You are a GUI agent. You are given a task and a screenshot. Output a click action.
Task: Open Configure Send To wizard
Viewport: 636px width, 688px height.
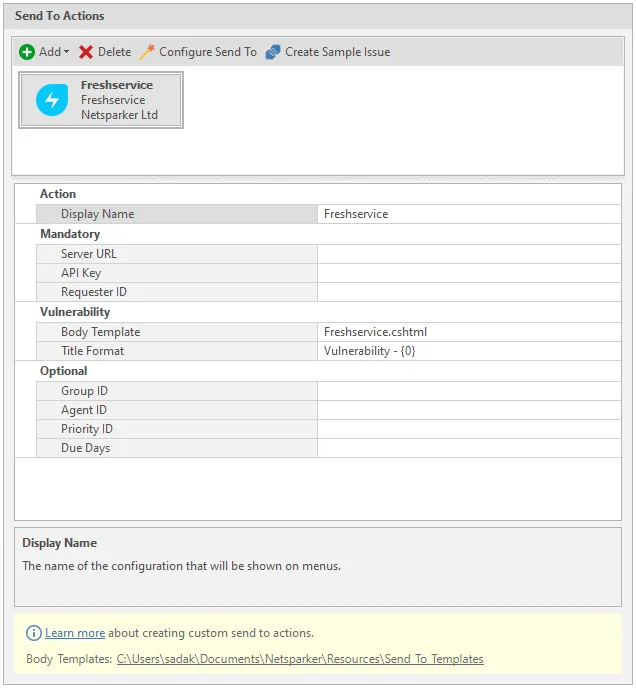208,52
